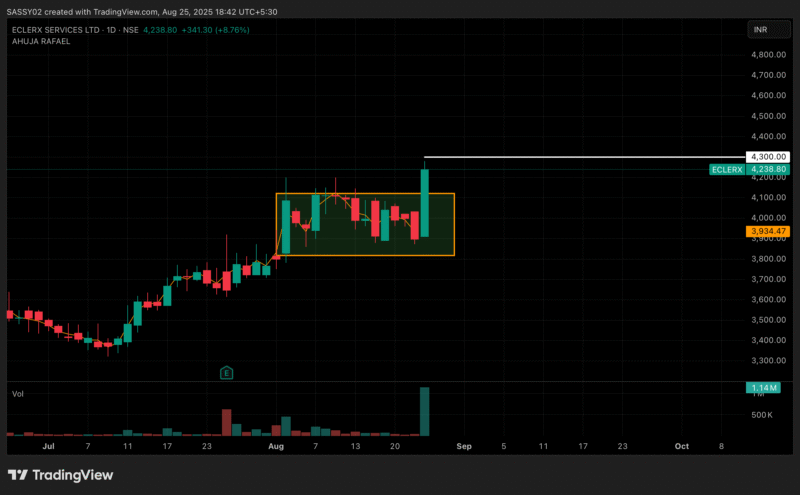Screen dimensions: 800x495
Task: Click the Aug label on time axis
Action: (276, 445)
